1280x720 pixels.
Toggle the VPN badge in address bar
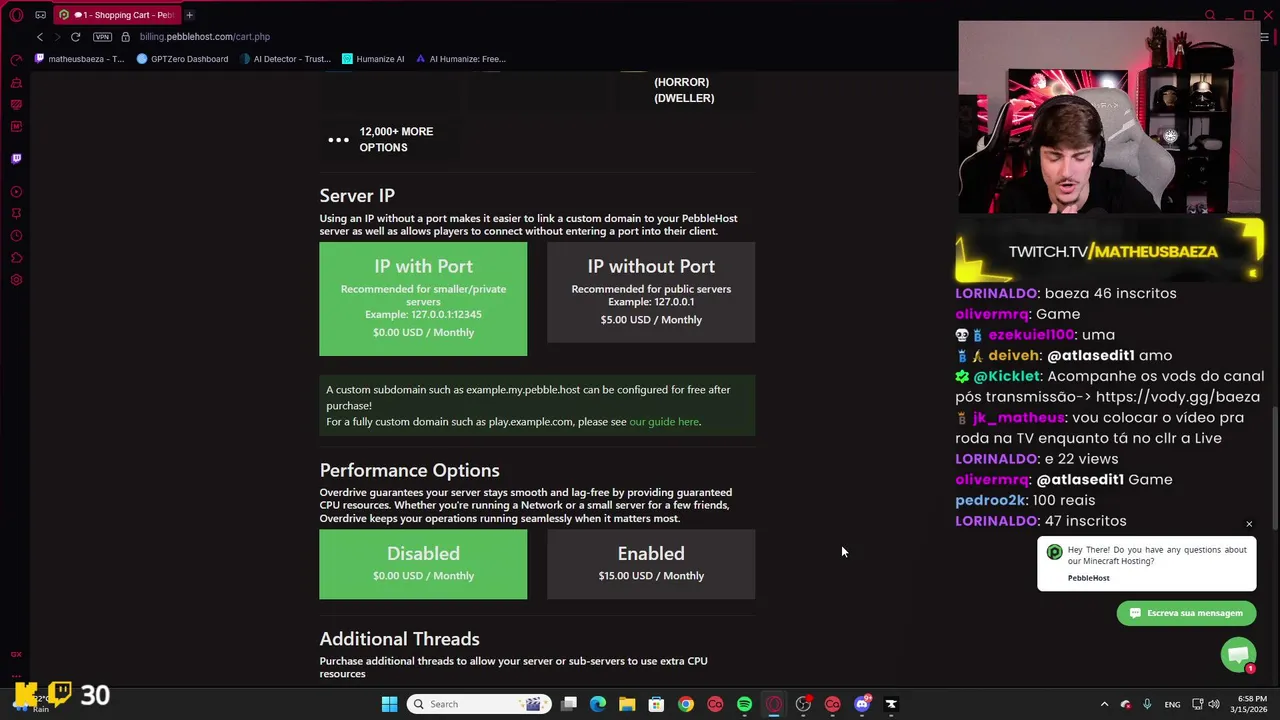(x=102, y=37)
